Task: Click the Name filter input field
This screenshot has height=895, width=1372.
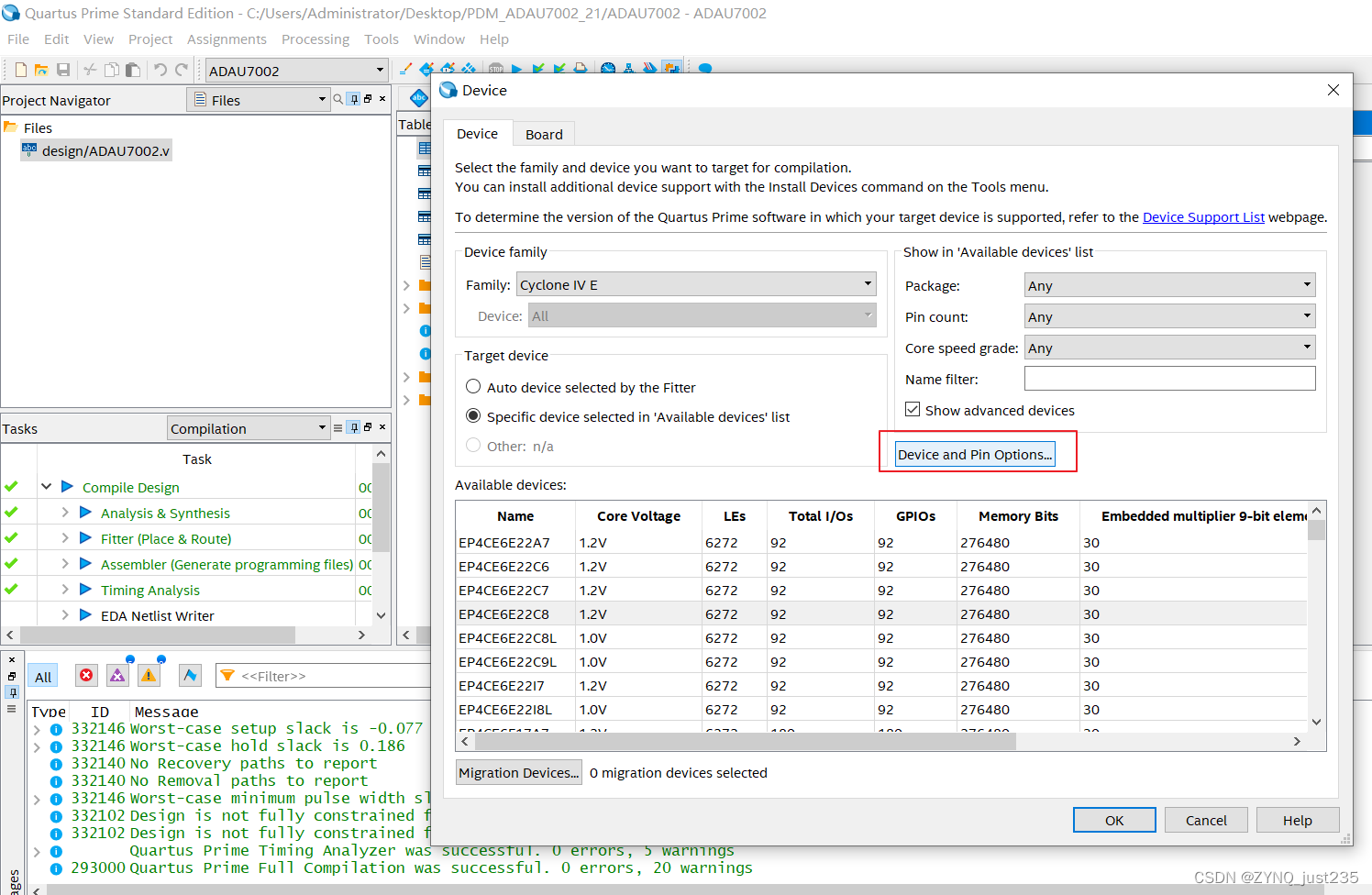Action: click(x=1169, y=378)
